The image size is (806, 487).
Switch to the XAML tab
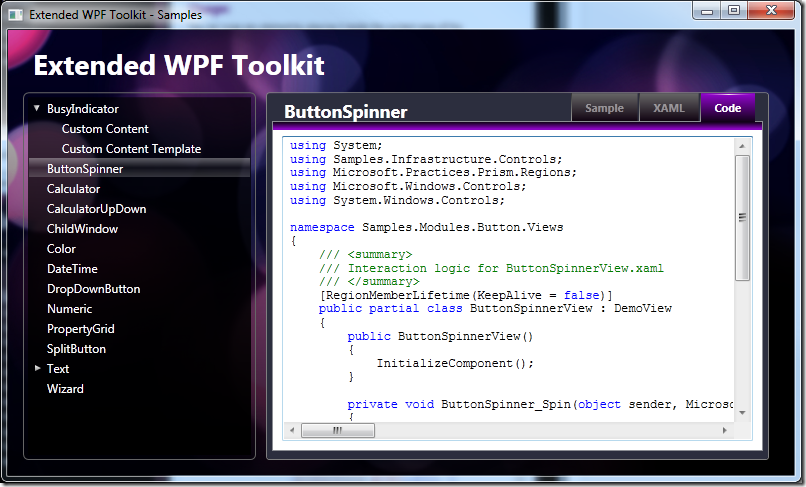[x=669, y=108]
